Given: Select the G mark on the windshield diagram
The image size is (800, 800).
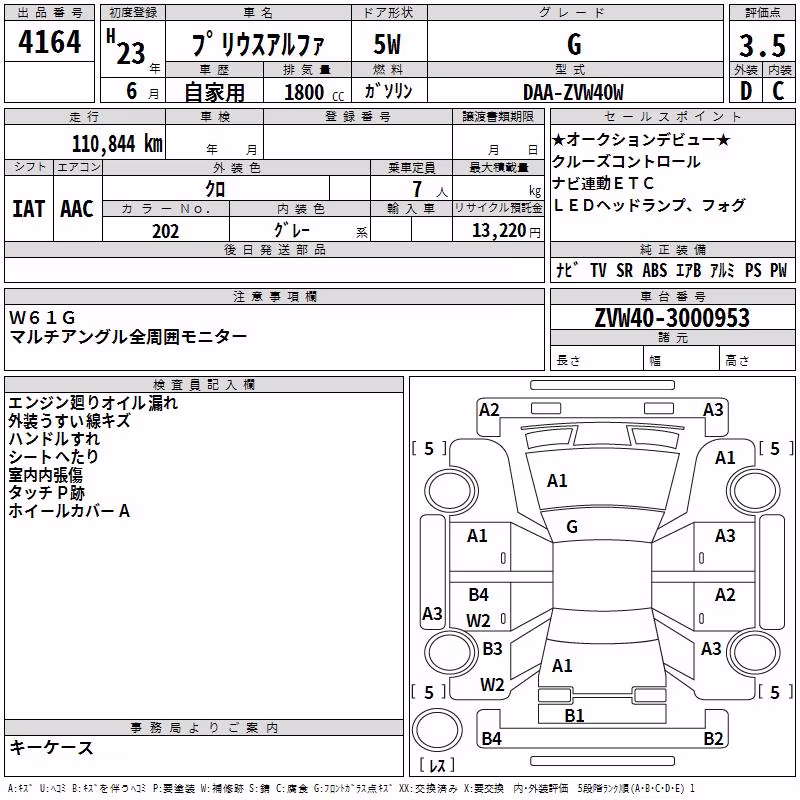Looking at the screenshot, I should [x=572, y=527].
